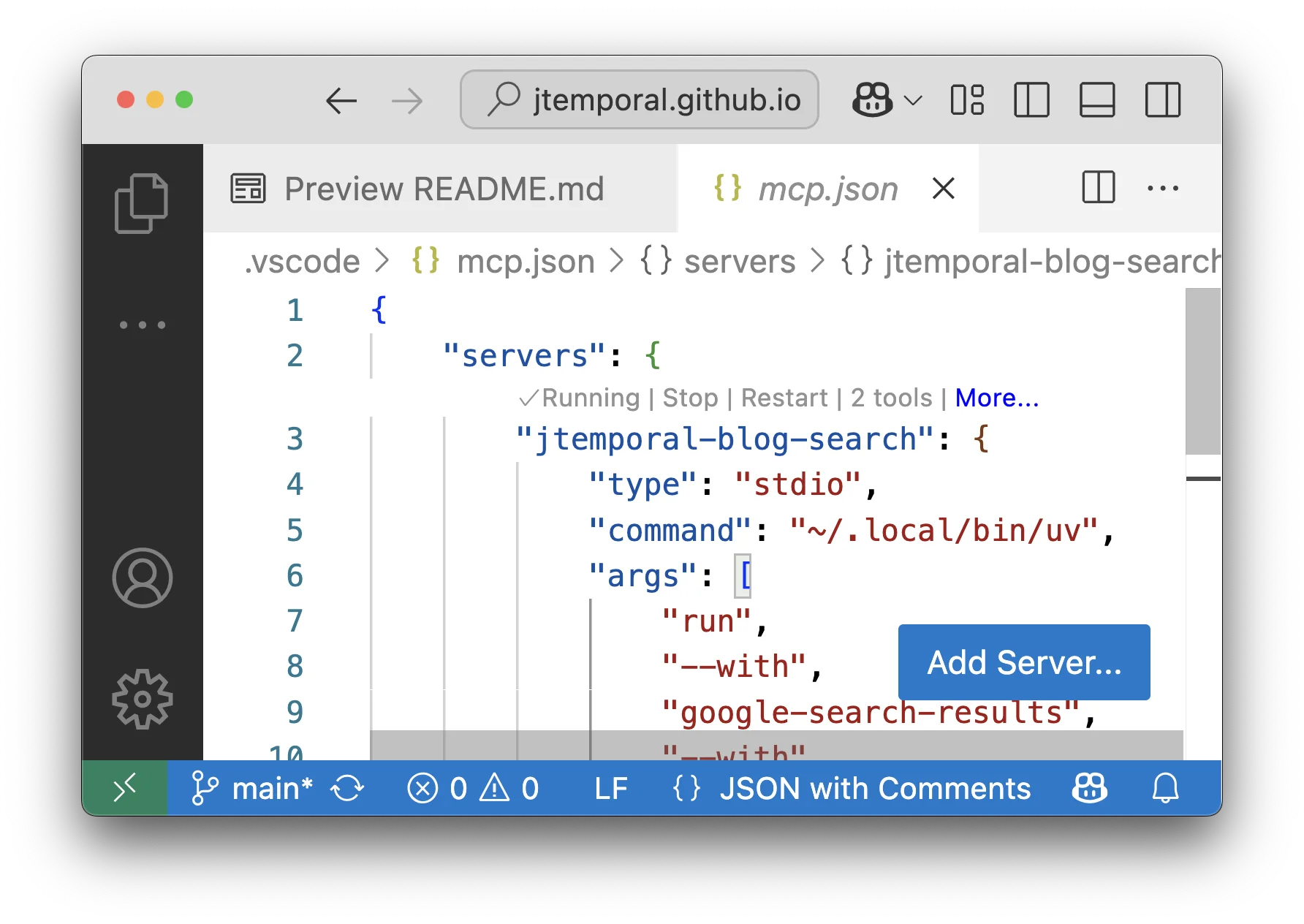Click the Copilot icon in status bar
This screenshot has height=924, width=1304.
tap(1088, 788)
